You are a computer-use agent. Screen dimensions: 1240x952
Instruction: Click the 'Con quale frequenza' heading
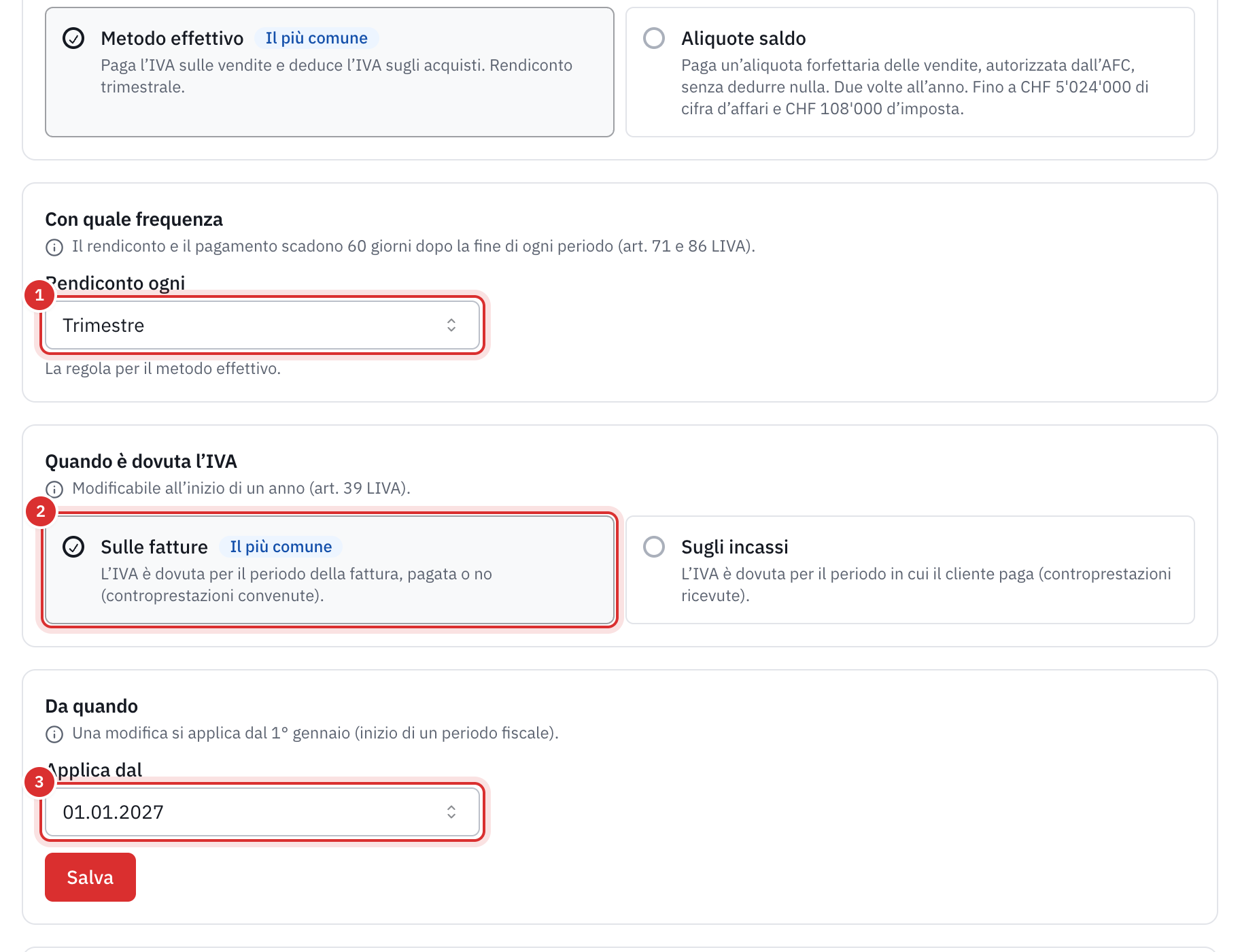(134, 219)
